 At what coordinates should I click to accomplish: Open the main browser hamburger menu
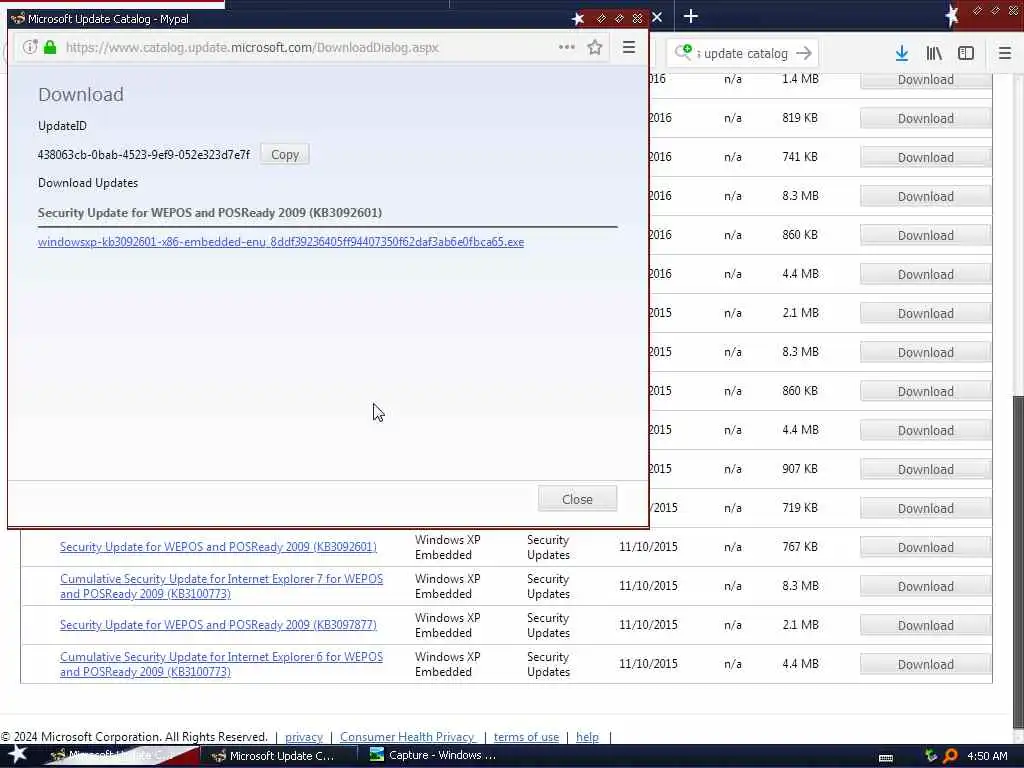click(1005, 54)
